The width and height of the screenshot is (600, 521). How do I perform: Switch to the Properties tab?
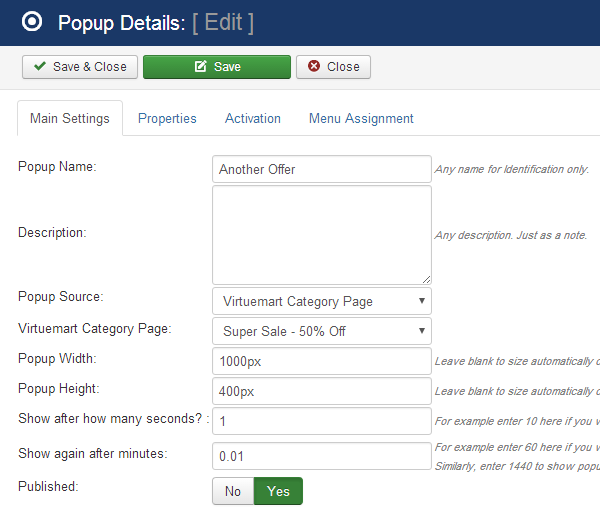[x=167, y=118]
